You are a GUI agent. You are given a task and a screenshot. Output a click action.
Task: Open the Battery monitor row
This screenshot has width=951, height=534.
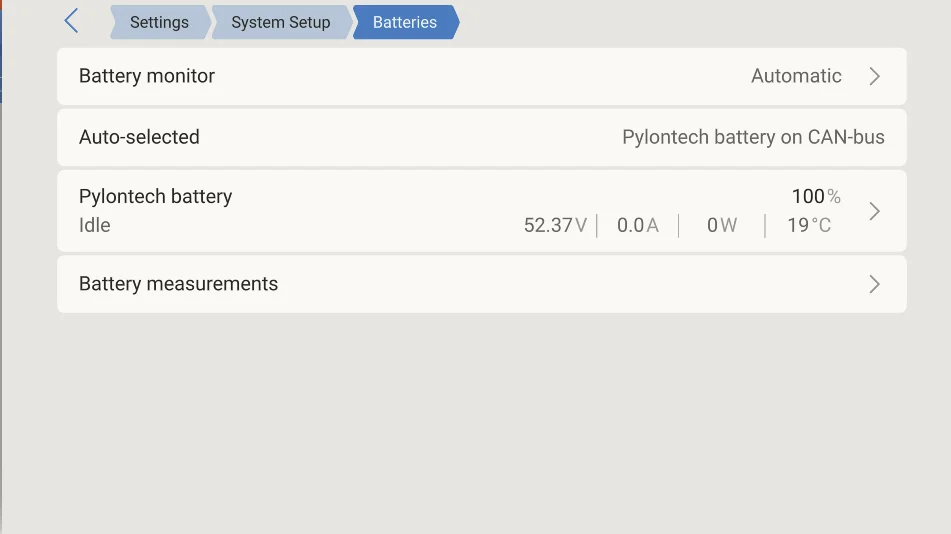click(482, 76)
